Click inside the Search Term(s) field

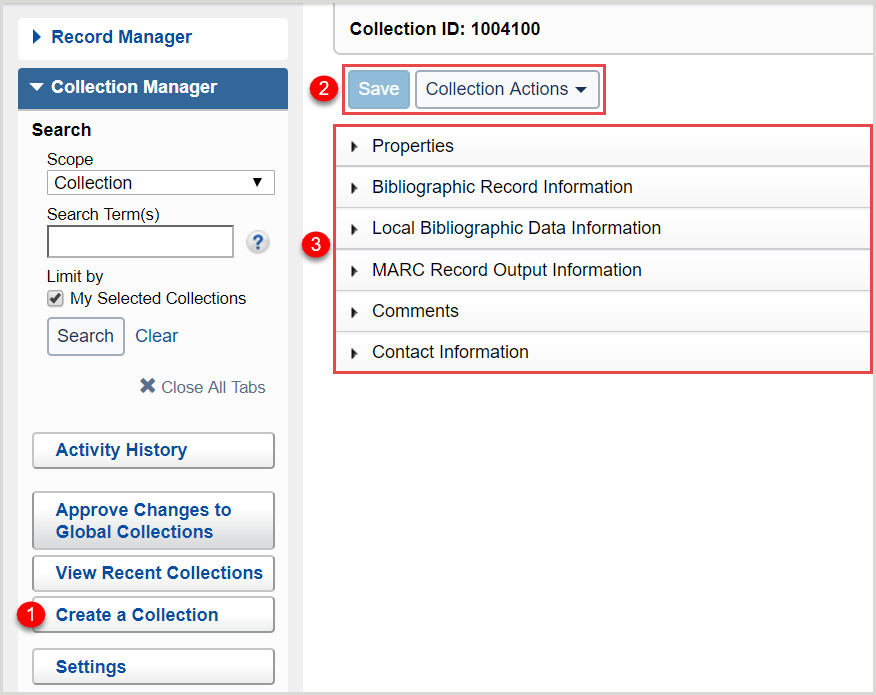click(140, 241)
